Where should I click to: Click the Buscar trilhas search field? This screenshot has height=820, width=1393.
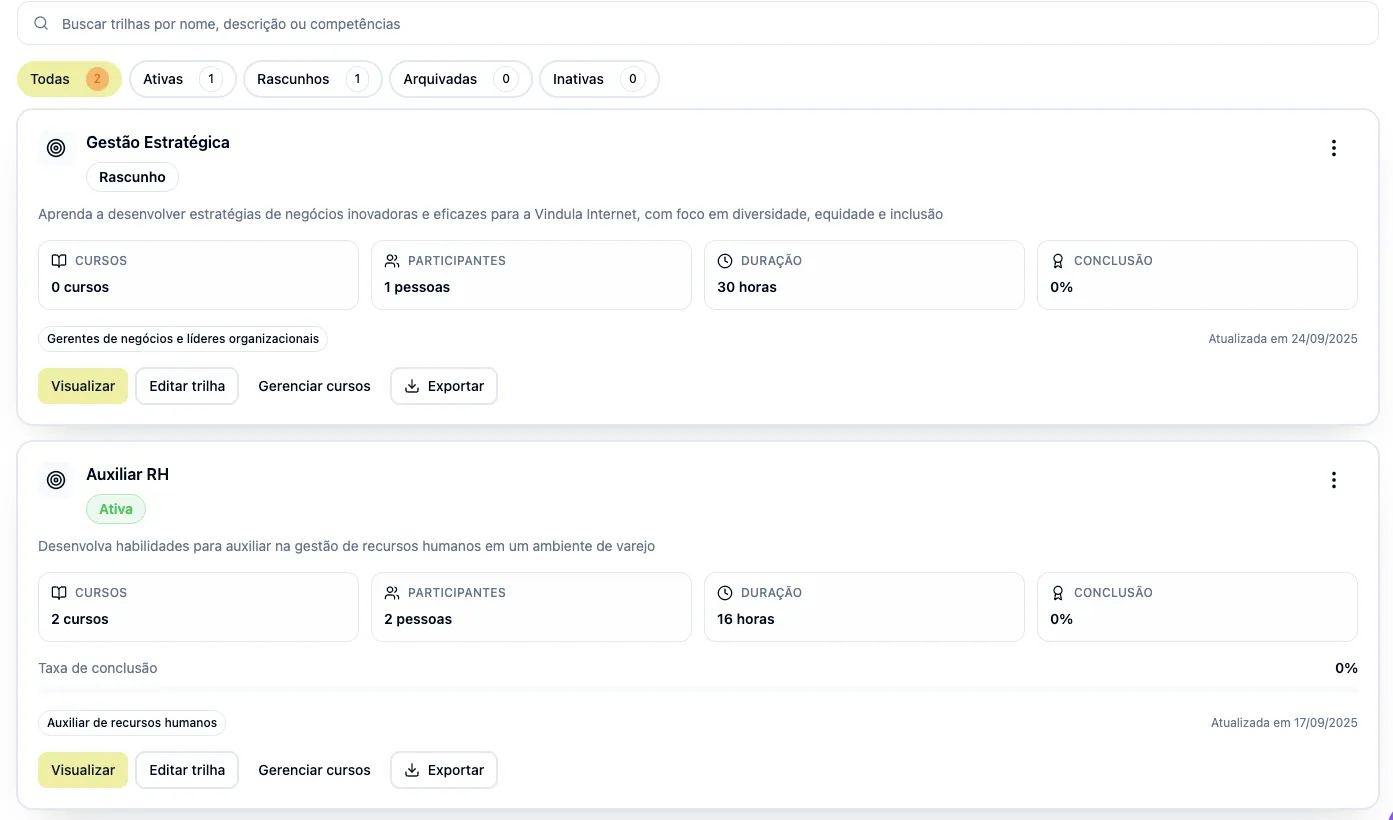700,23
